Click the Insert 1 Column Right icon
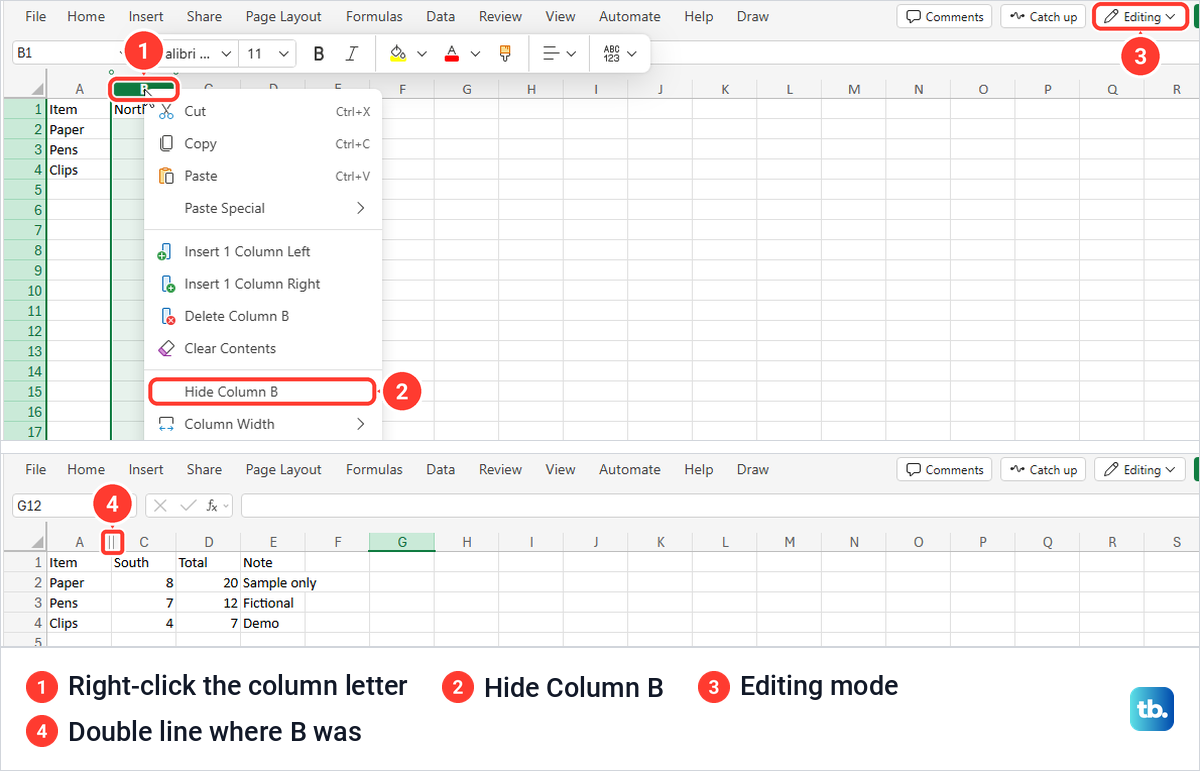1200x771 pixels. tap(166, 284)
